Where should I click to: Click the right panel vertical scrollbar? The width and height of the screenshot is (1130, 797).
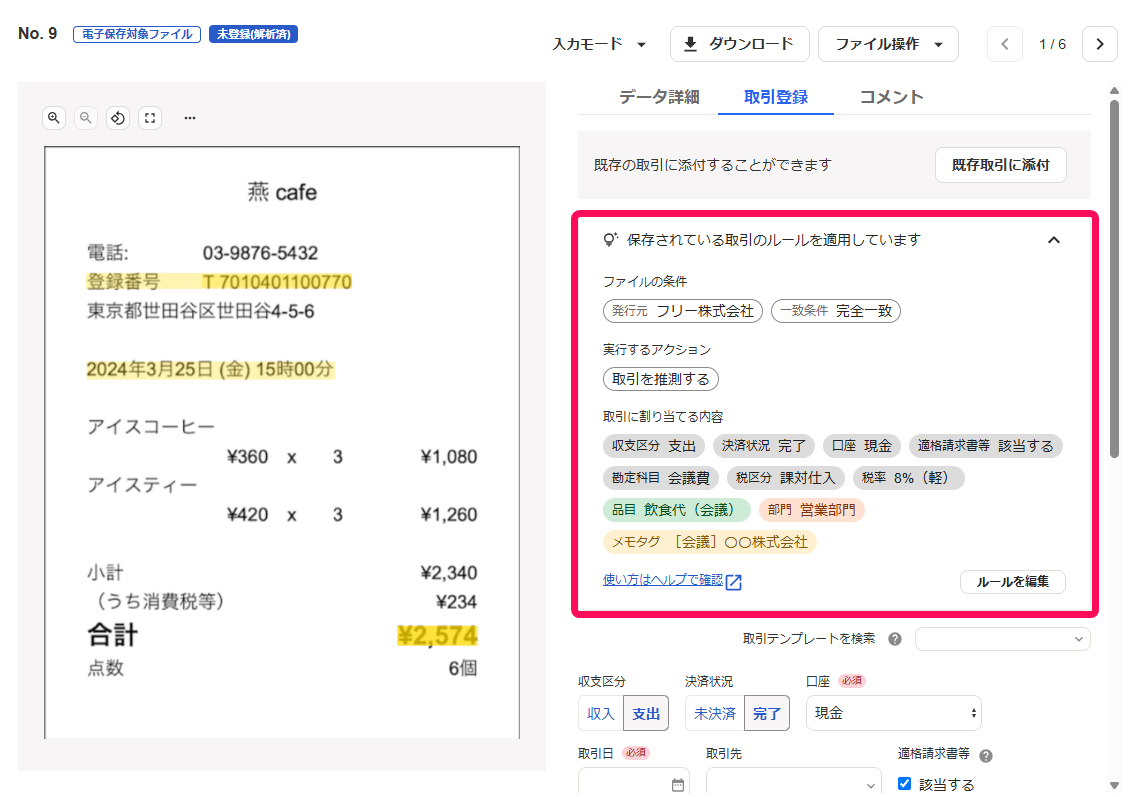[x=1114, y=278]
